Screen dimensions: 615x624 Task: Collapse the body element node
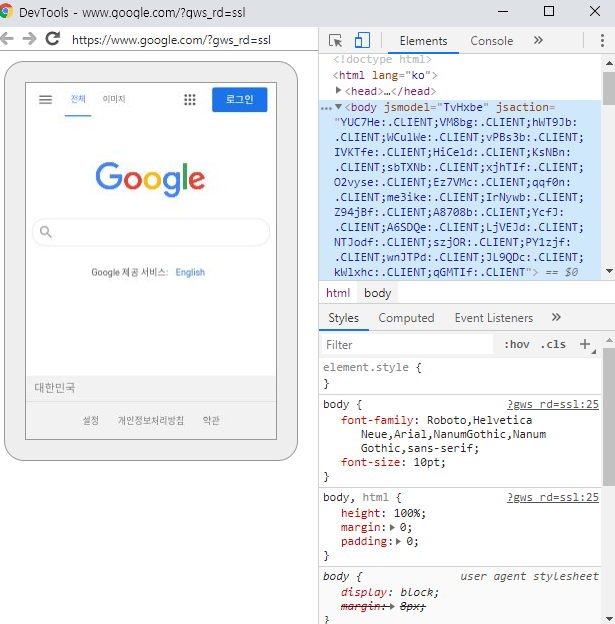(x=338, y=107)
